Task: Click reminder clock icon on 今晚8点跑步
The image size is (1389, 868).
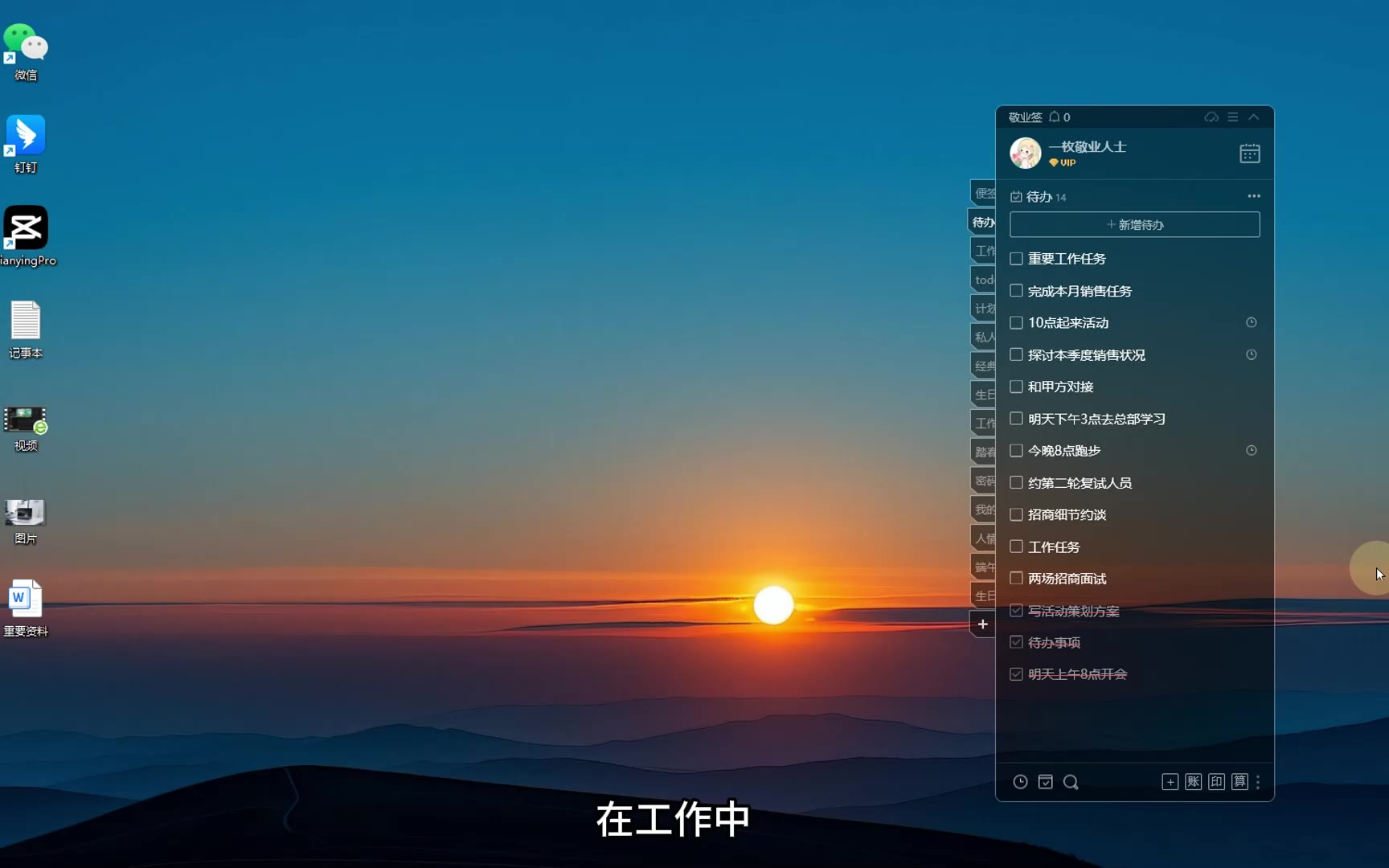Action: click(1251, 450)
